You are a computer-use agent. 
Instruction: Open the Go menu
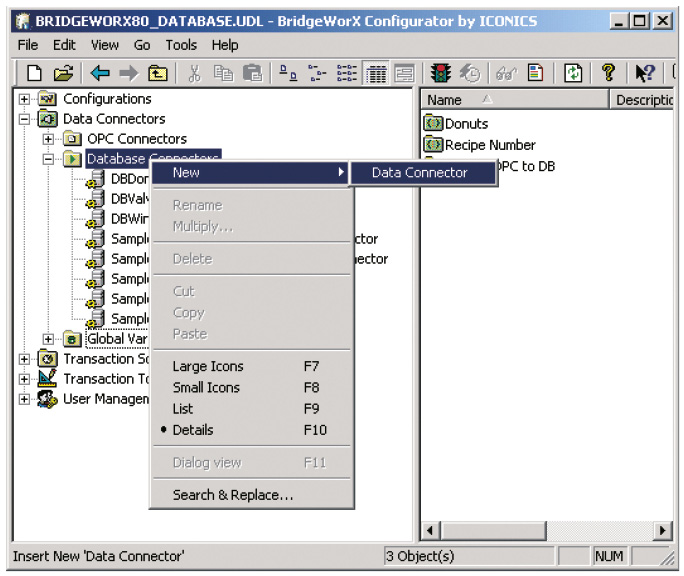(142, 45)
